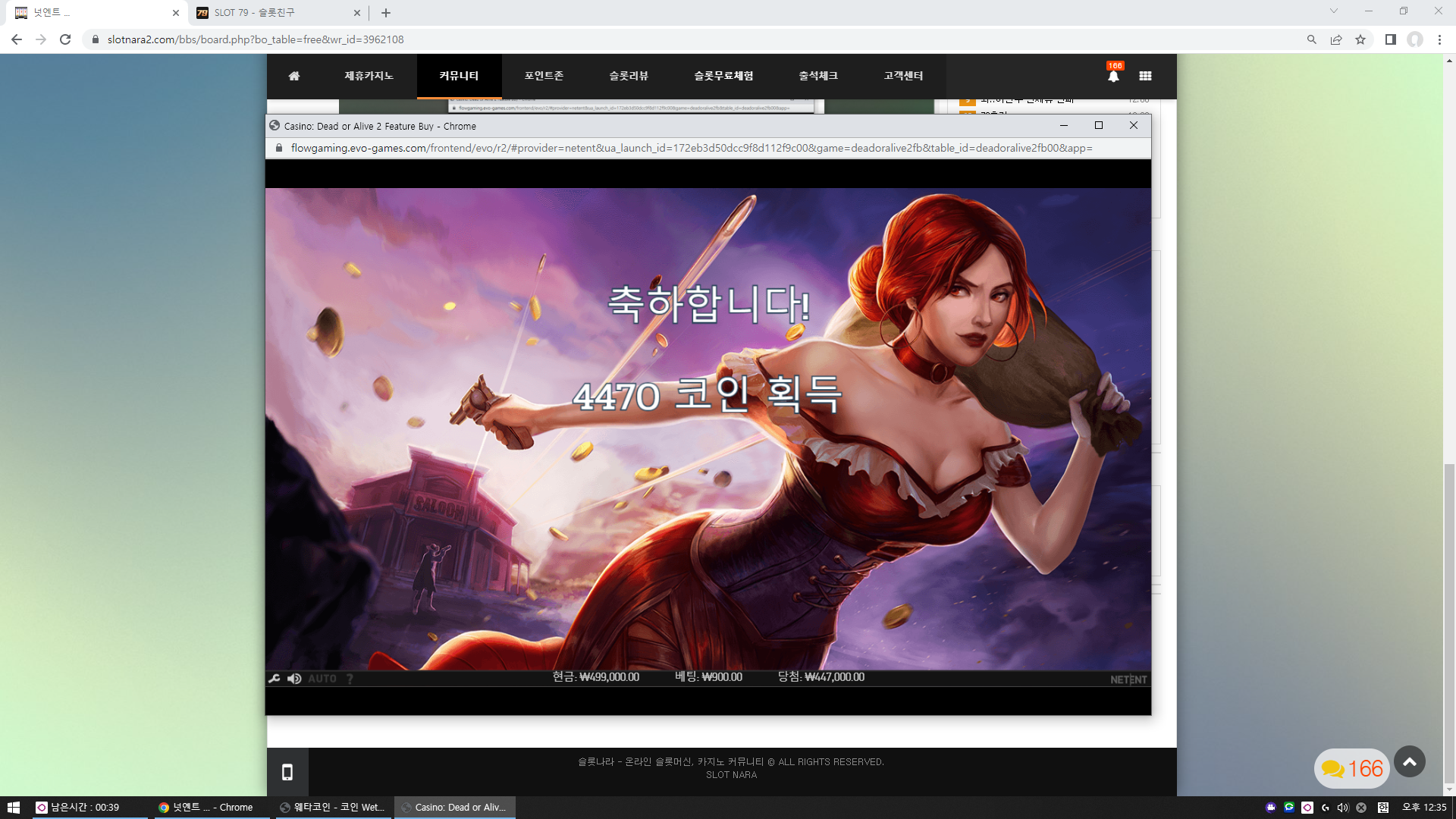Start AUTO play in the slot game
The height and width of the screenshot is (819, 1456).
(x=322, y=679)
